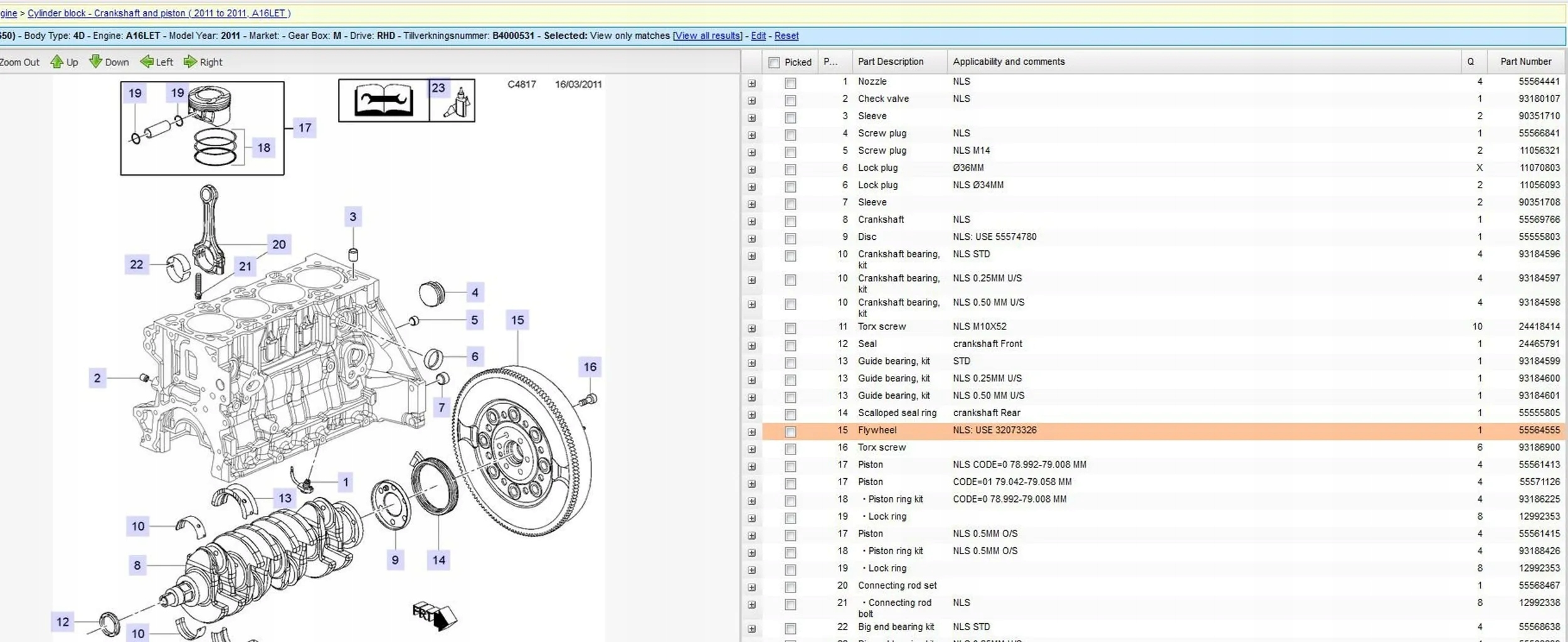1568x642 pixels.
Task: Select callout 15 flywheel in diagram
Action: click(517, 320)
